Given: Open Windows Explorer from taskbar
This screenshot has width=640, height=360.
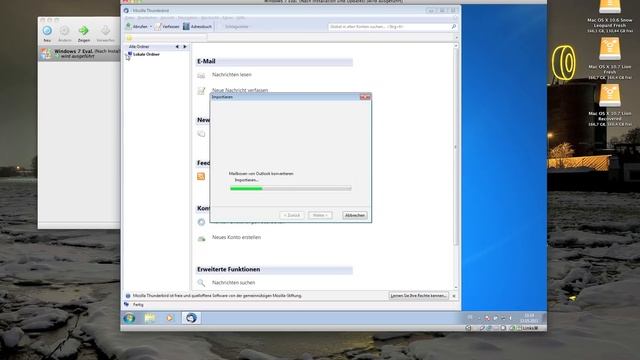Looking at the screenshot, I should tap(149, 318).
